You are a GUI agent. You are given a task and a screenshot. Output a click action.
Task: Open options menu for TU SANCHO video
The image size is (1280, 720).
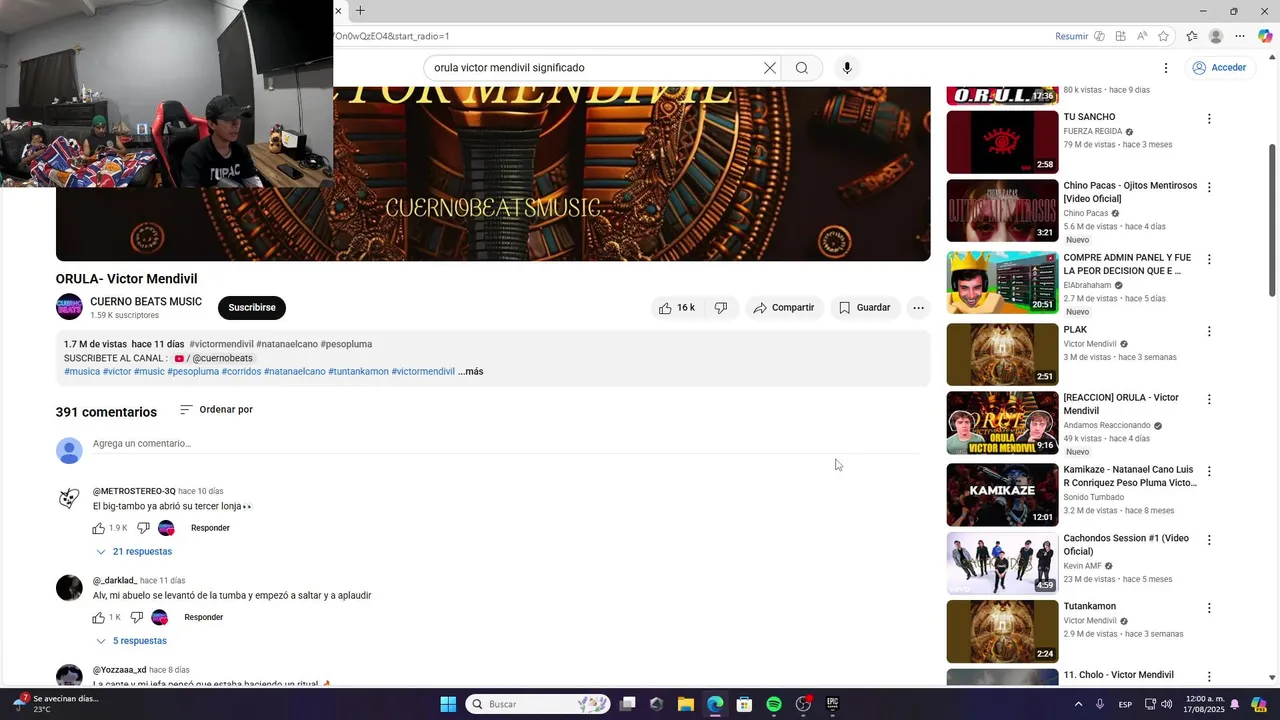[x=1209, y=119]
